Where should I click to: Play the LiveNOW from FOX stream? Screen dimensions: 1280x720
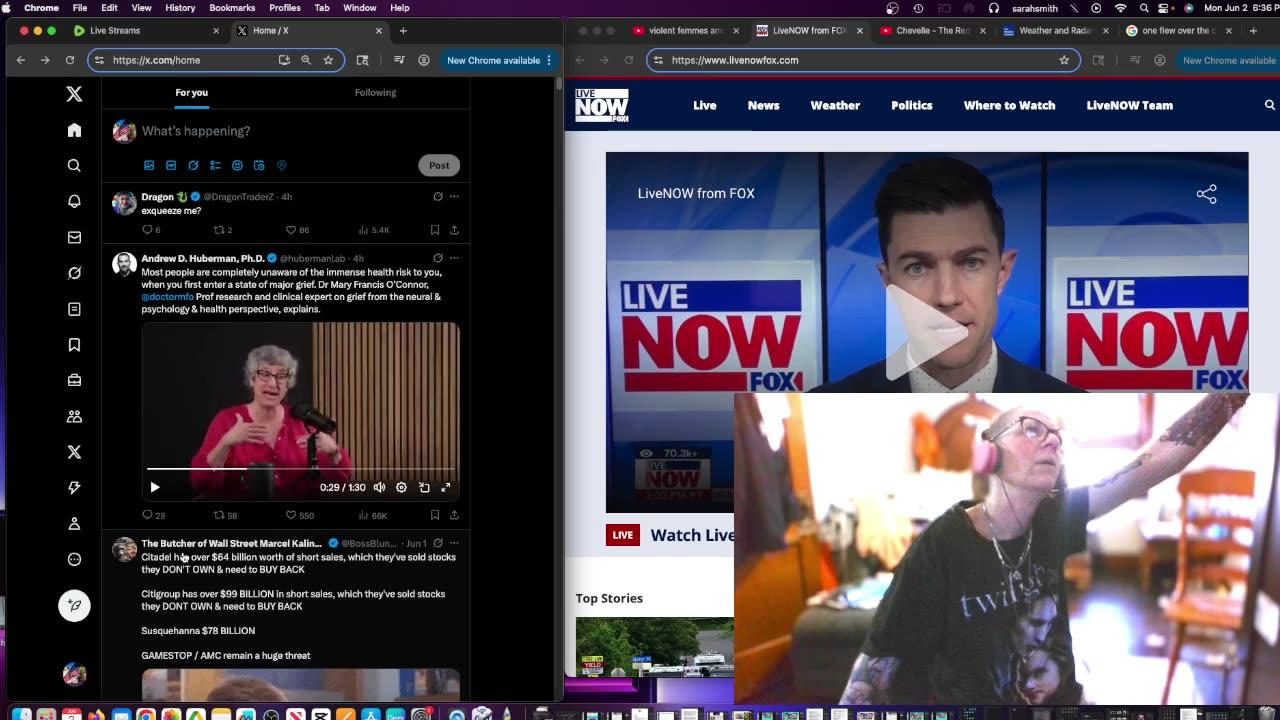[x=926, y=332]
